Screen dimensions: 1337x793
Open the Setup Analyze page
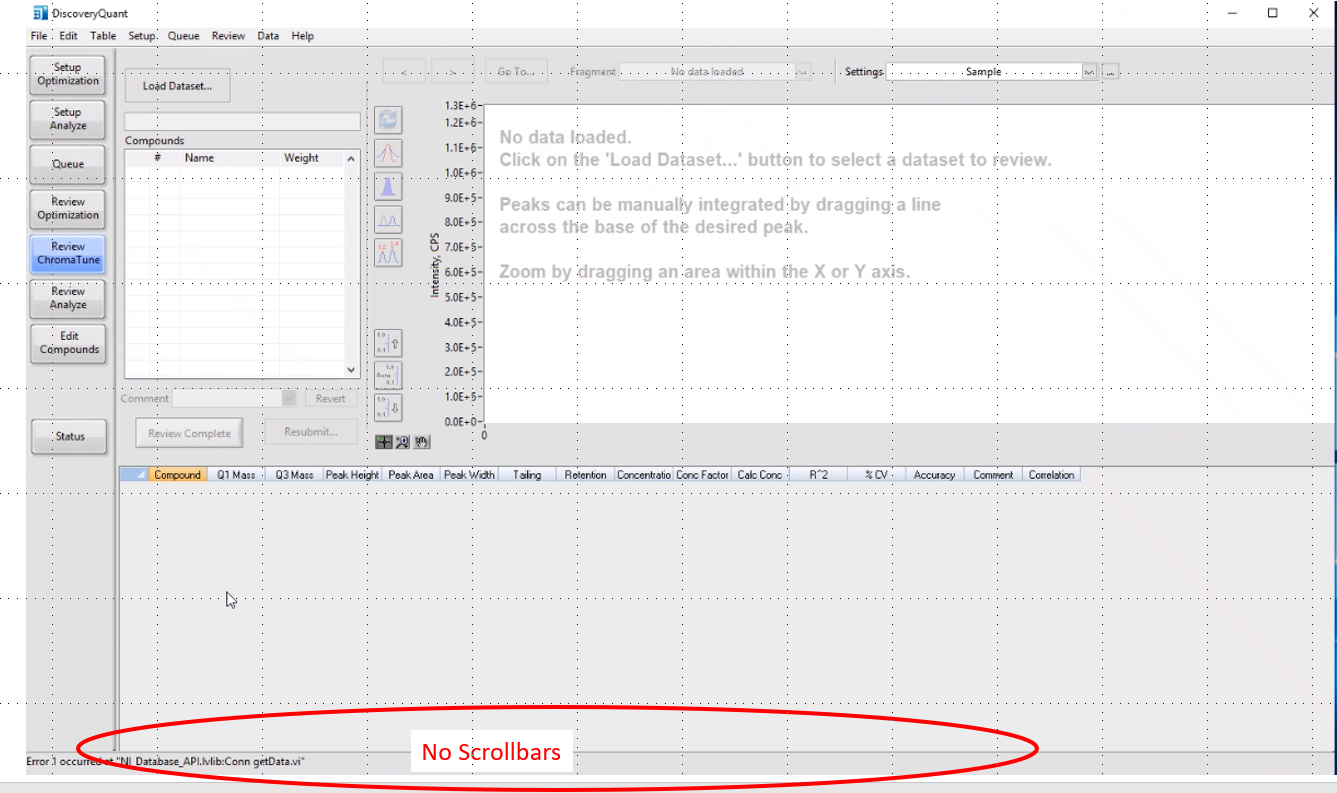68,119
